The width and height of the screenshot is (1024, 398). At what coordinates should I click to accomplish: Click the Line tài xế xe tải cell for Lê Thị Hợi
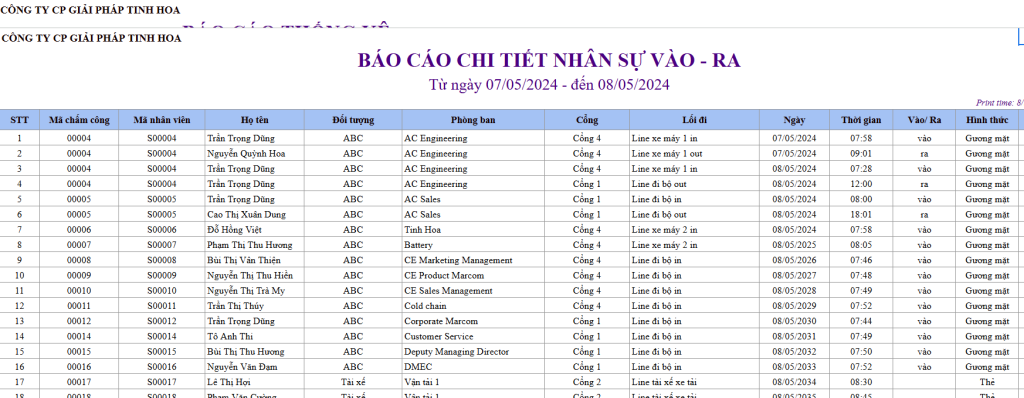(x=694, y=382)
